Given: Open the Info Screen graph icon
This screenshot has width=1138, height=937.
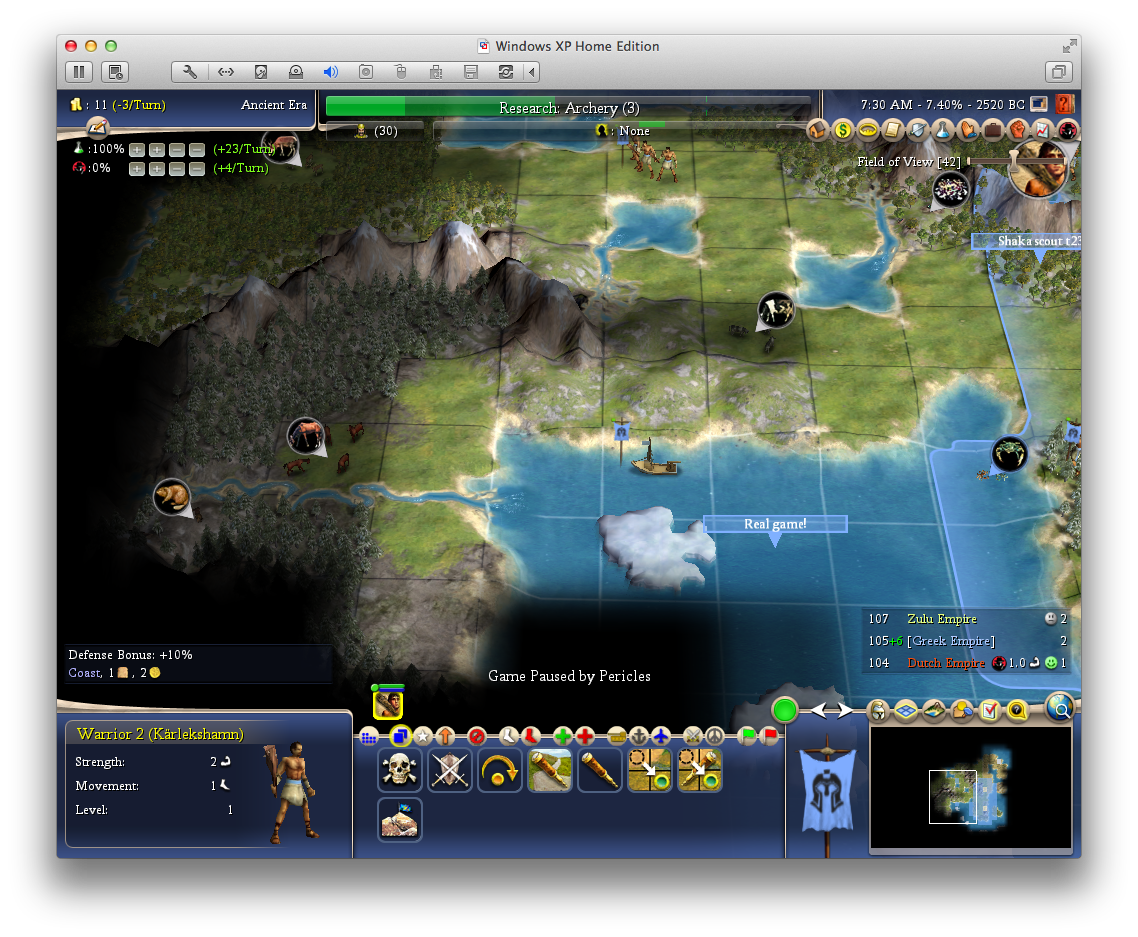Looking at the screenshot, I should [1043, 130].
